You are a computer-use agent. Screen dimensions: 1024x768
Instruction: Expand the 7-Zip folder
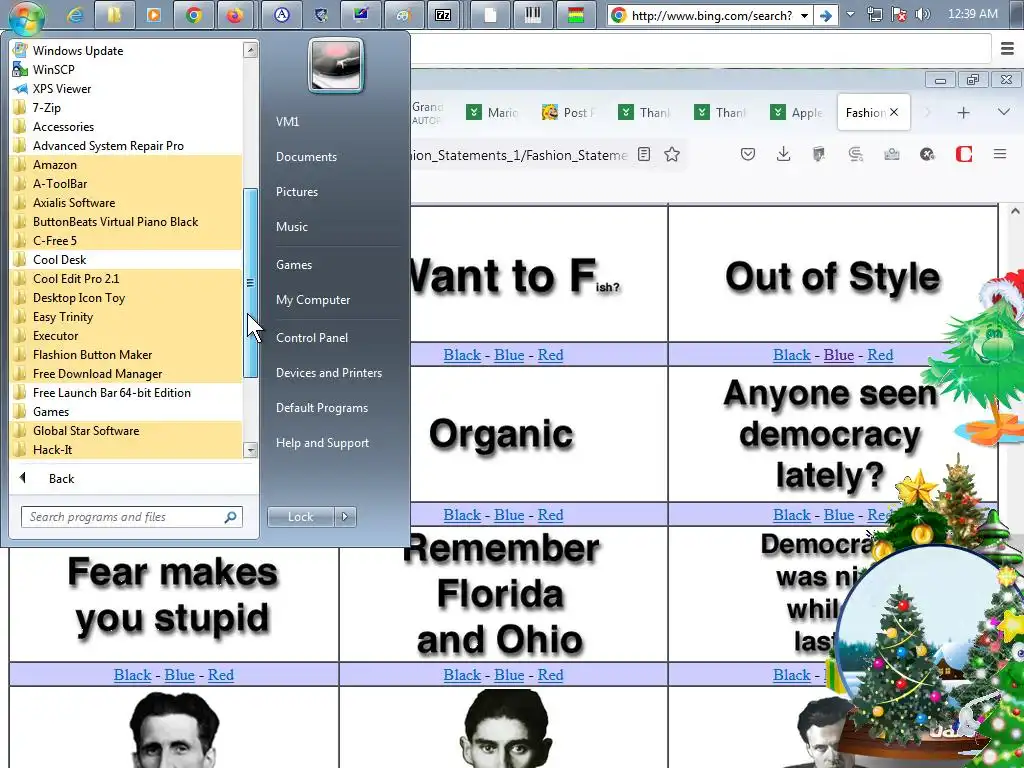click(127, 108)
